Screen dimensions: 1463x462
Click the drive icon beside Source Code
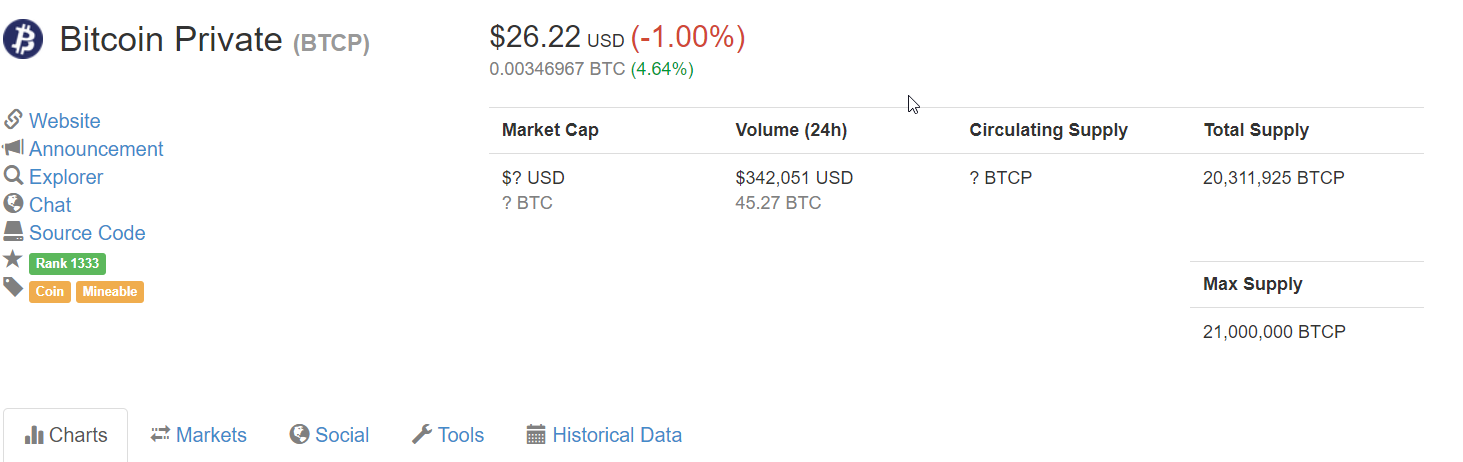[13, 232]
